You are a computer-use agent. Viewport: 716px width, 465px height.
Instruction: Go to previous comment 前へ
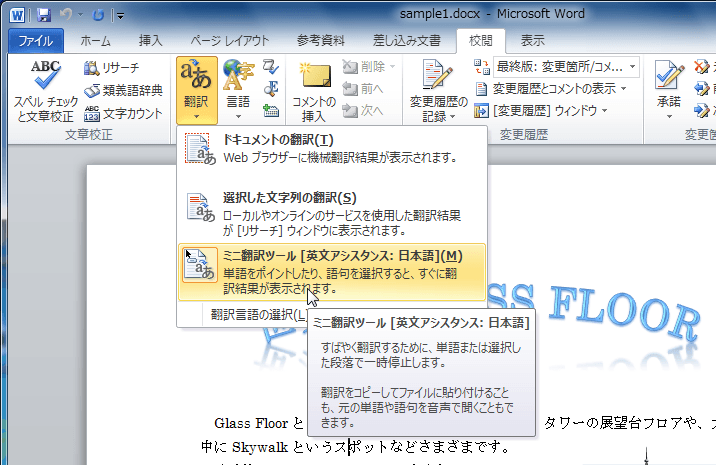pyautogui.click(x=363, y=88)
